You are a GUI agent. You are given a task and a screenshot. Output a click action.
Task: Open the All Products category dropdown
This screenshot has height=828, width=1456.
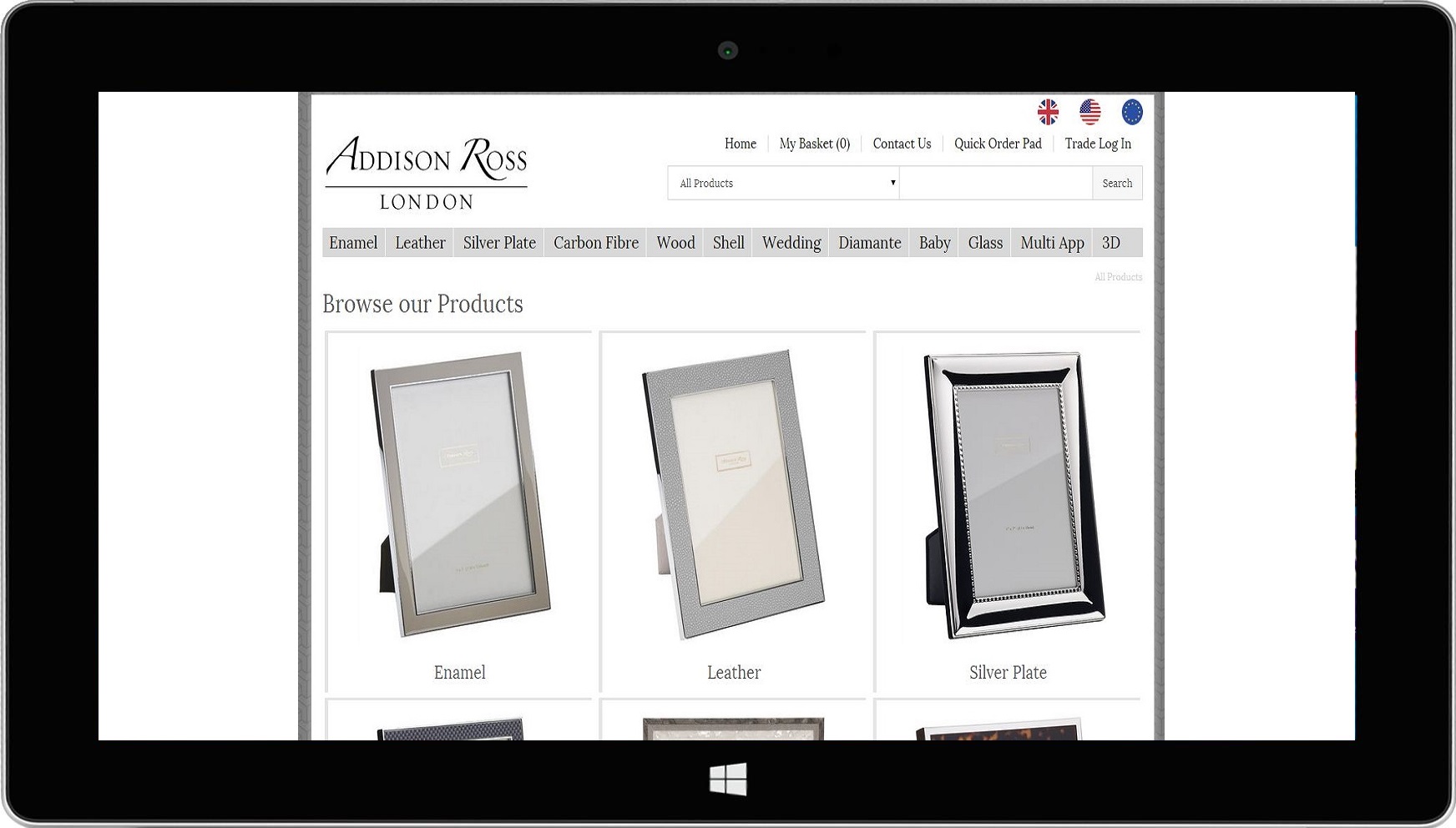(x=783, y=184)
